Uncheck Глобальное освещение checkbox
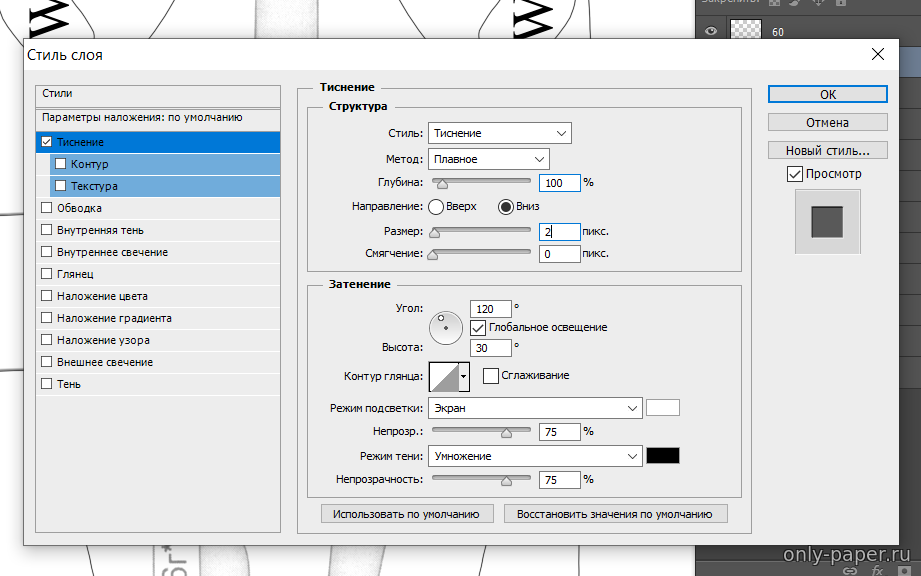This screenshot has height=576, width=921. [x=478, y=327]
